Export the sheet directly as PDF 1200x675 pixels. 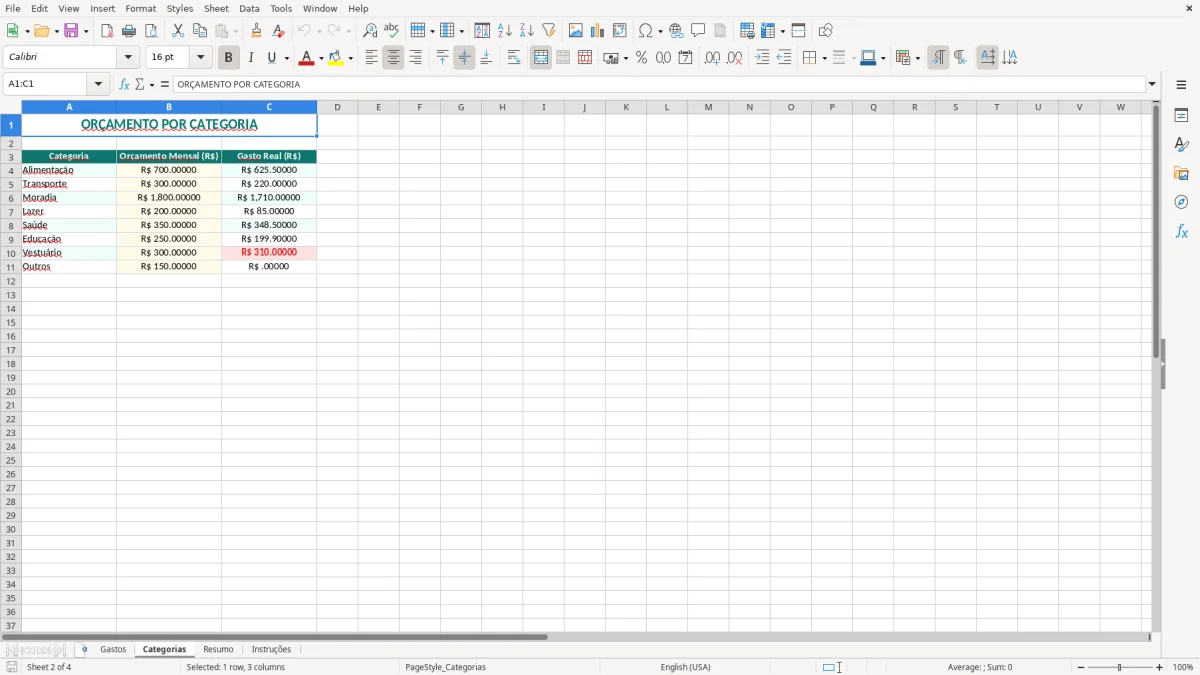[x=107, y=31]
